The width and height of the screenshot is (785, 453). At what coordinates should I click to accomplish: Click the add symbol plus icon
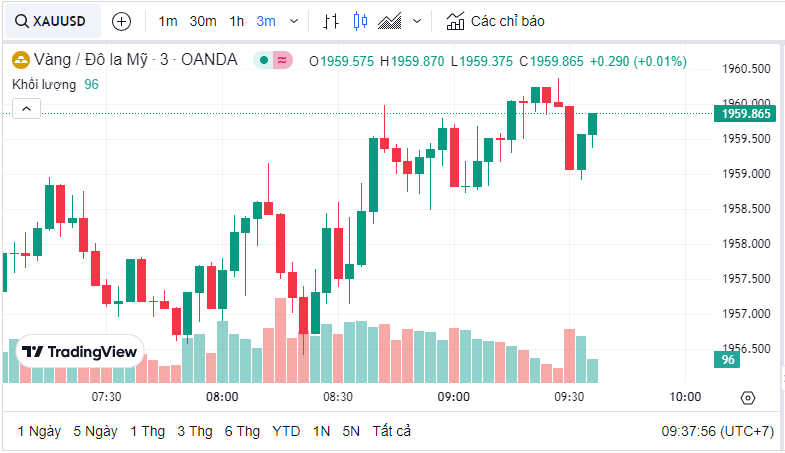point(121,21)
